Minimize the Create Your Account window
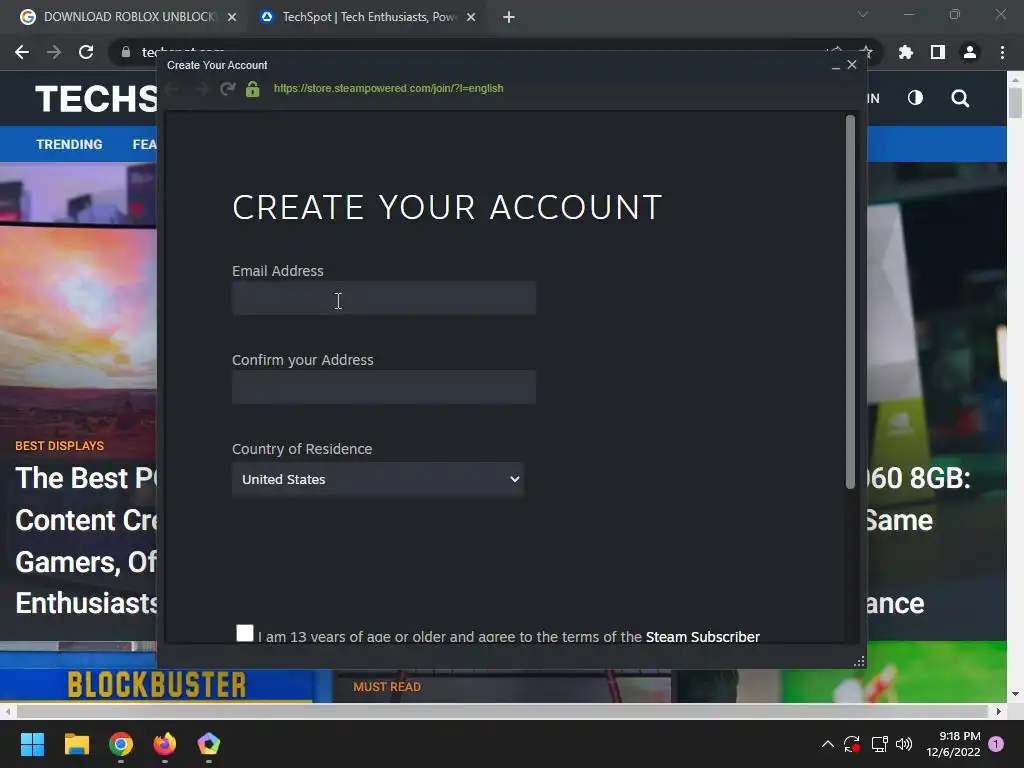Screen dimensions: 1024x768 click(x=835, y=65)
